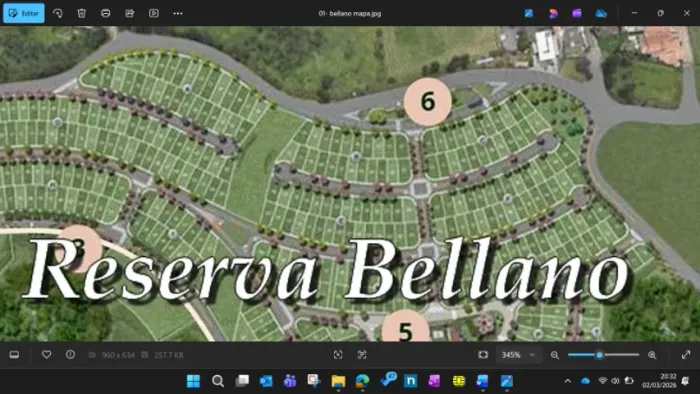The image size is (700, 394).
Task: Open Outlook from the taskbar
Action: [266, 381]
